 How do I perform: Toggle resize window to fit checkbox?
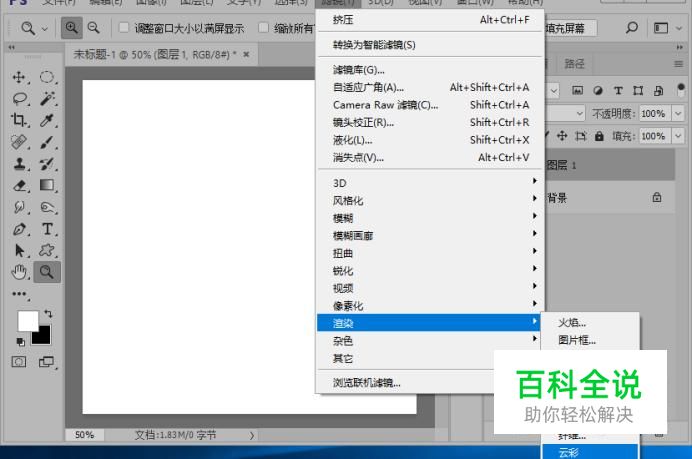click(x=124, y=28)
